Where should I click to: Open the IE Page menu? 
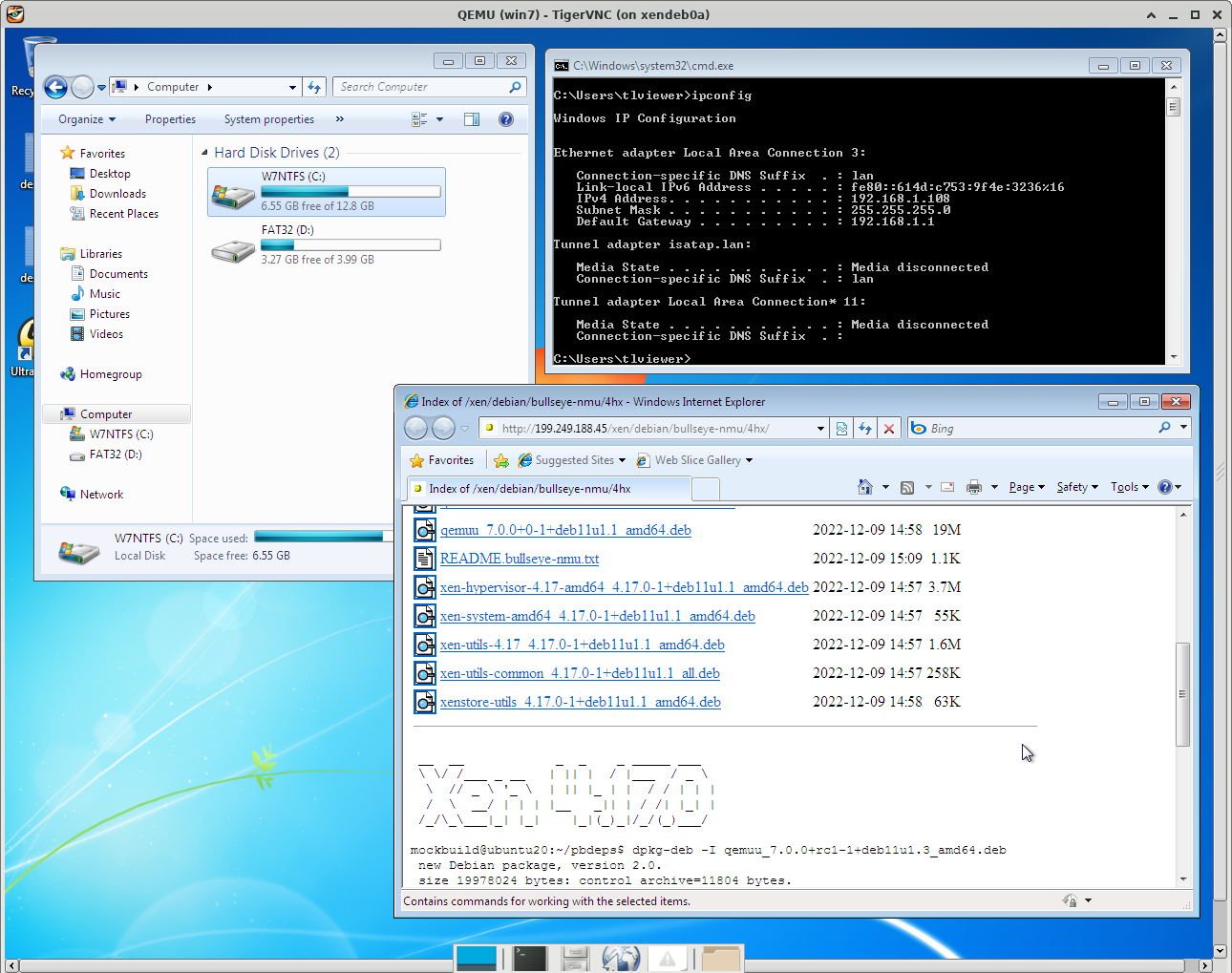point(1027,487)
